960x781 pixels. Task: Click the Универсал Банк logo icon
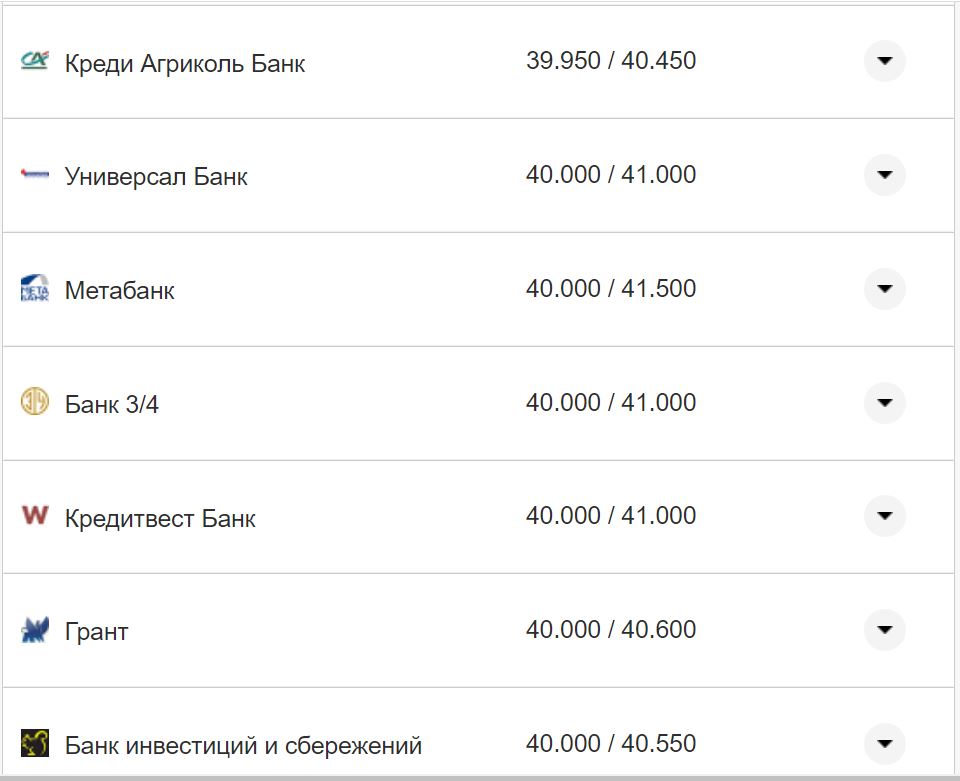(34, 175)
